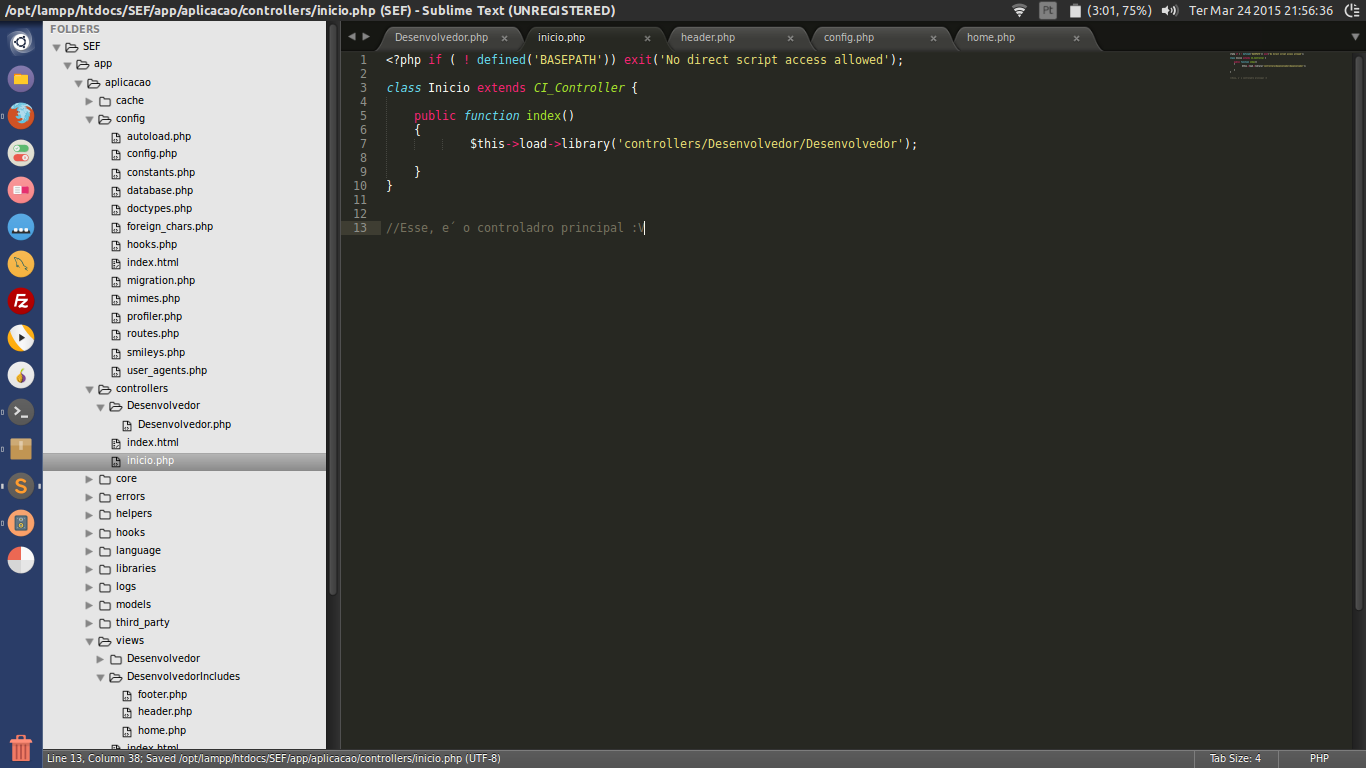Open foreign_chars.php in the sidebar
The height and width of the screenshot is (768, 1366).
pyautogui.click(x=170, y=226)
